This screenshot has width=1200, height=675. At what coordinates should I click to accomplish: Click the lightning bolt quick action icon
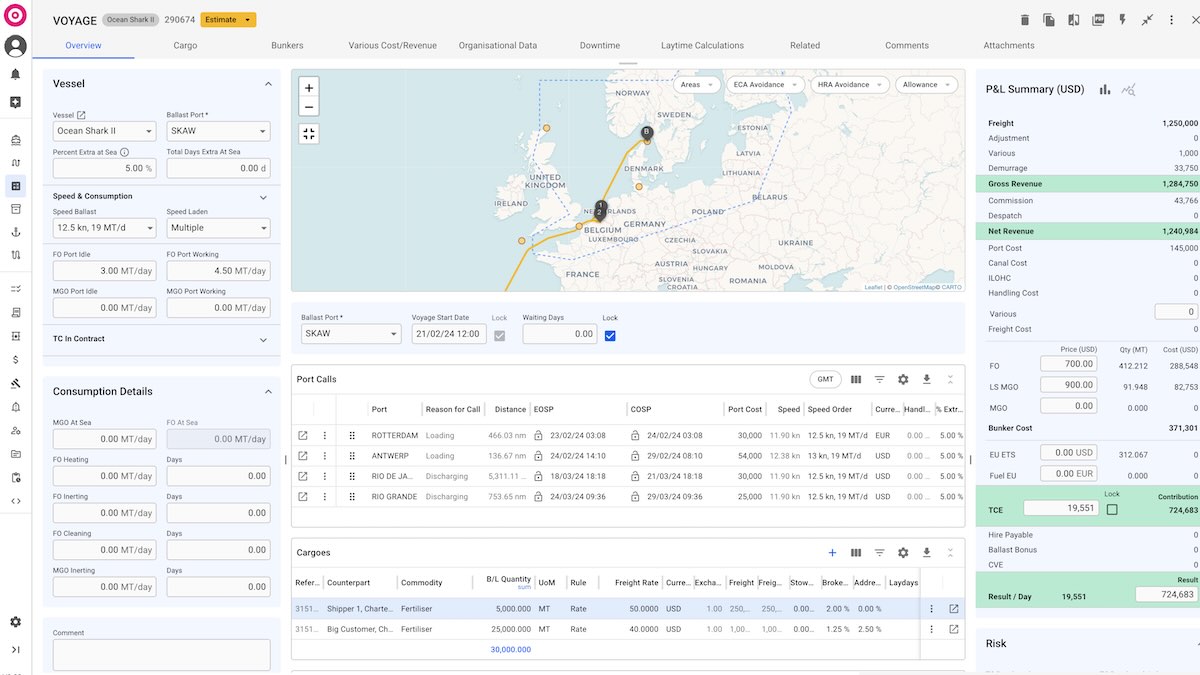(1122, 20)
